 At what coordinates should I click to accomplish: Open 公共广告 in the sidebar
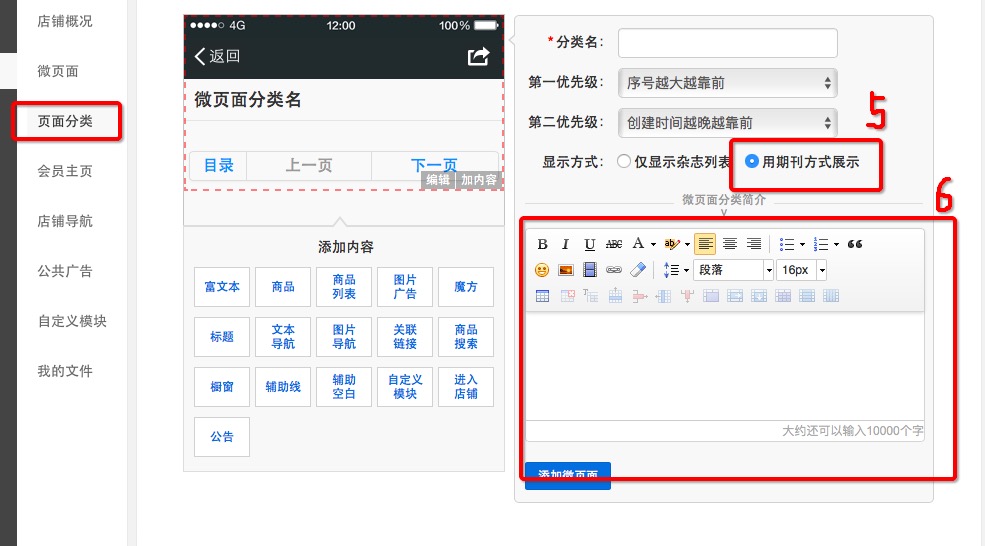[x=65, y=271]
